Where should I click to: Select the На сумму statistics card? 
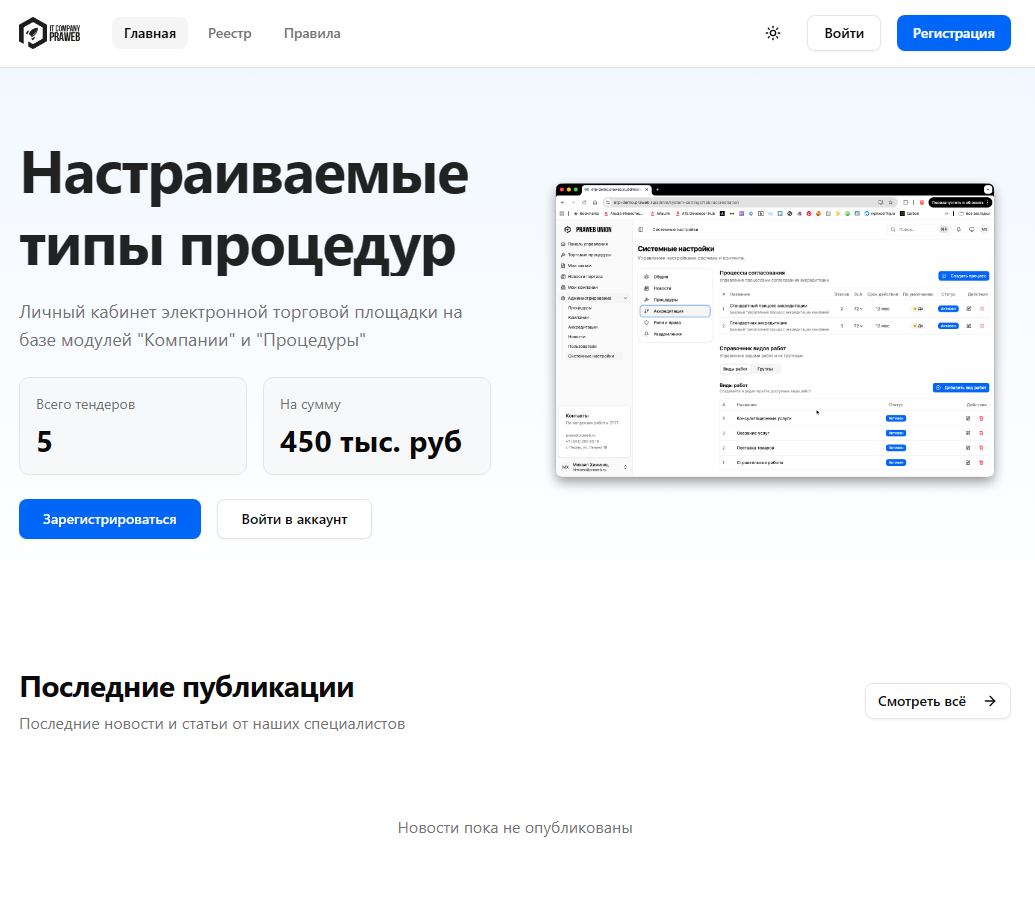pos(376,426)
